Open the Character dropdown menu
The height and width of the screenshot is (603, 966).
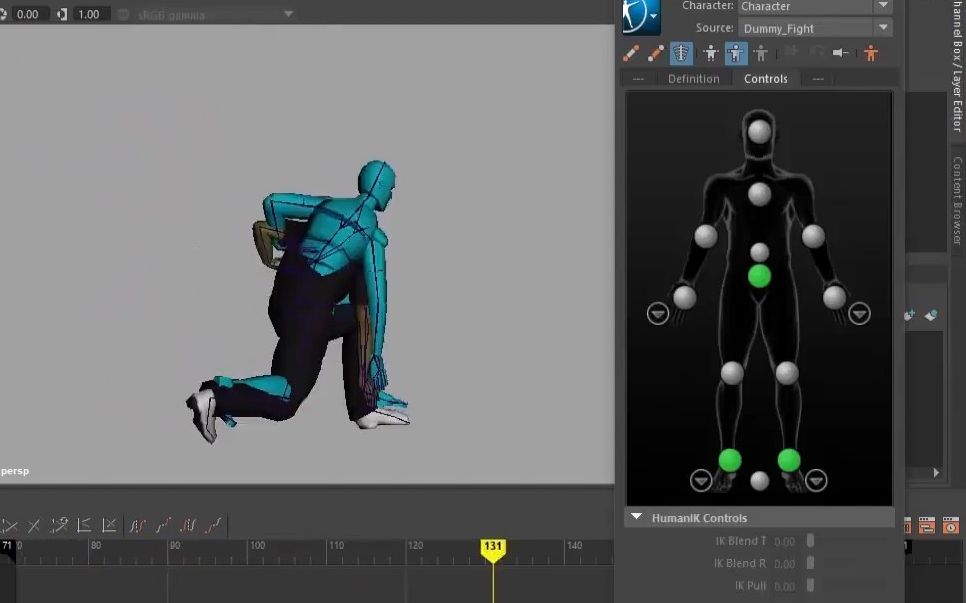(x=882, y=6)
